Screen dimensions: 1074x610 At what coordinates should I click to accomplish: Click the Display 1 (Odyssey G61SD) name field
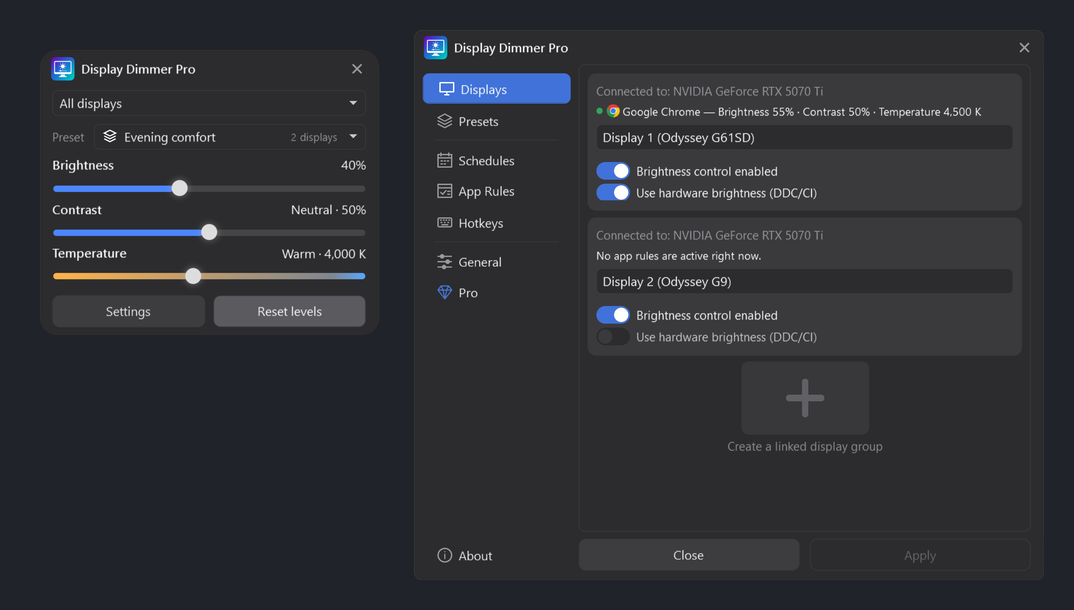804,138
